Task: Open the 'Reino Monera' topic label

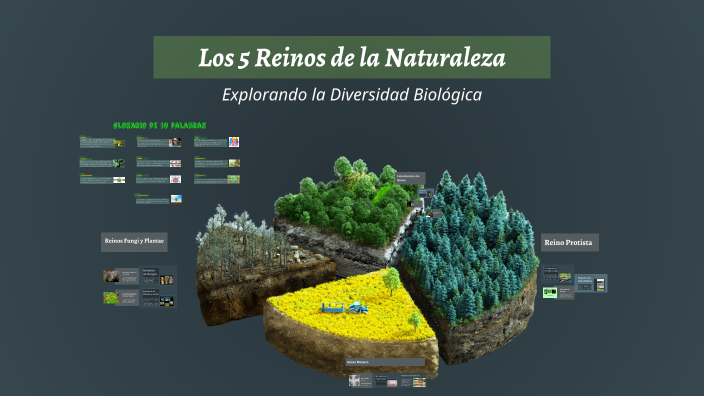Action: (x=385, y=362)
